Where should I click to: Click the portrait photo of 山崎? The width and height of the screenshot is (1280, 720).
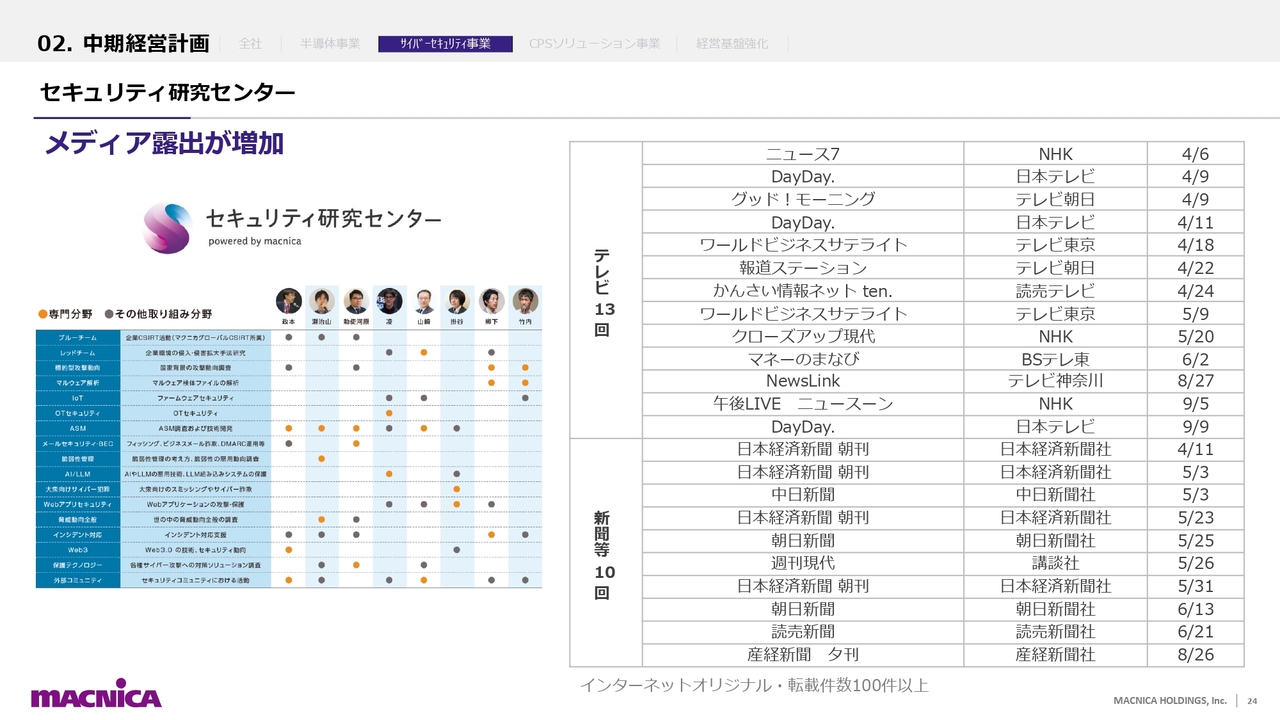424,300
